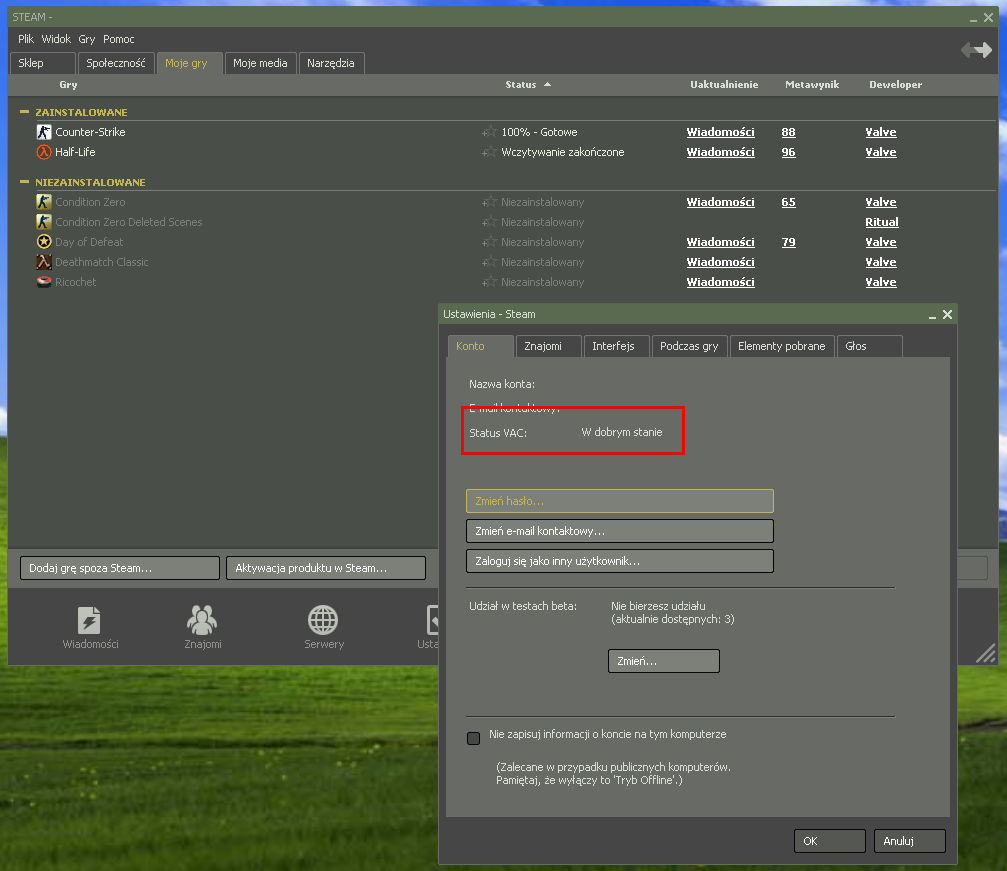This screenshot has height=871, width=1007.
Task: Click the Condition Zero Deleted Scenes icon
Action: [44, 222]
